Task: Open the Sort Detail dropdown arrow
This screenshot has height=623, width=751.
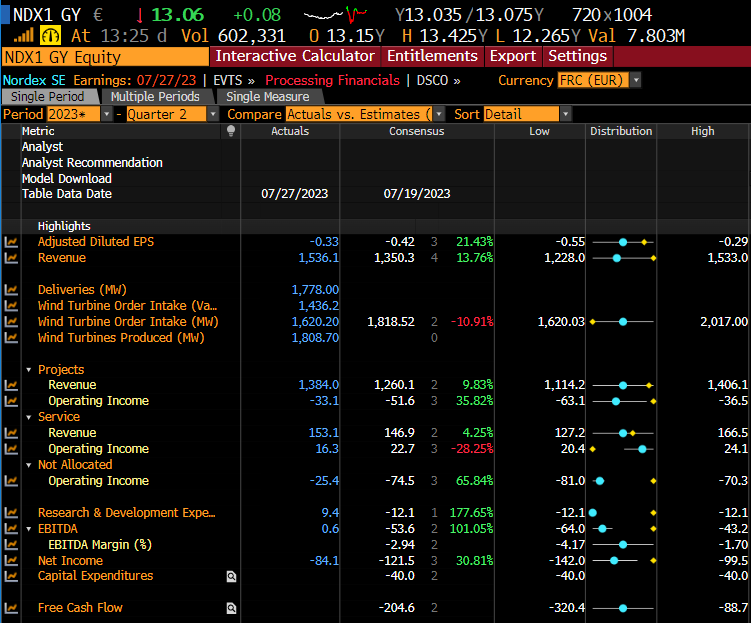Action: (x=566, y=114)
